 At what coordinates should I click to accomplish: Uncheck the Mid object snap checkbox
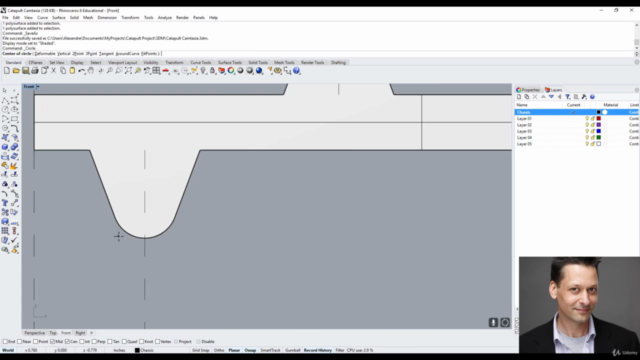click(53, 342)
